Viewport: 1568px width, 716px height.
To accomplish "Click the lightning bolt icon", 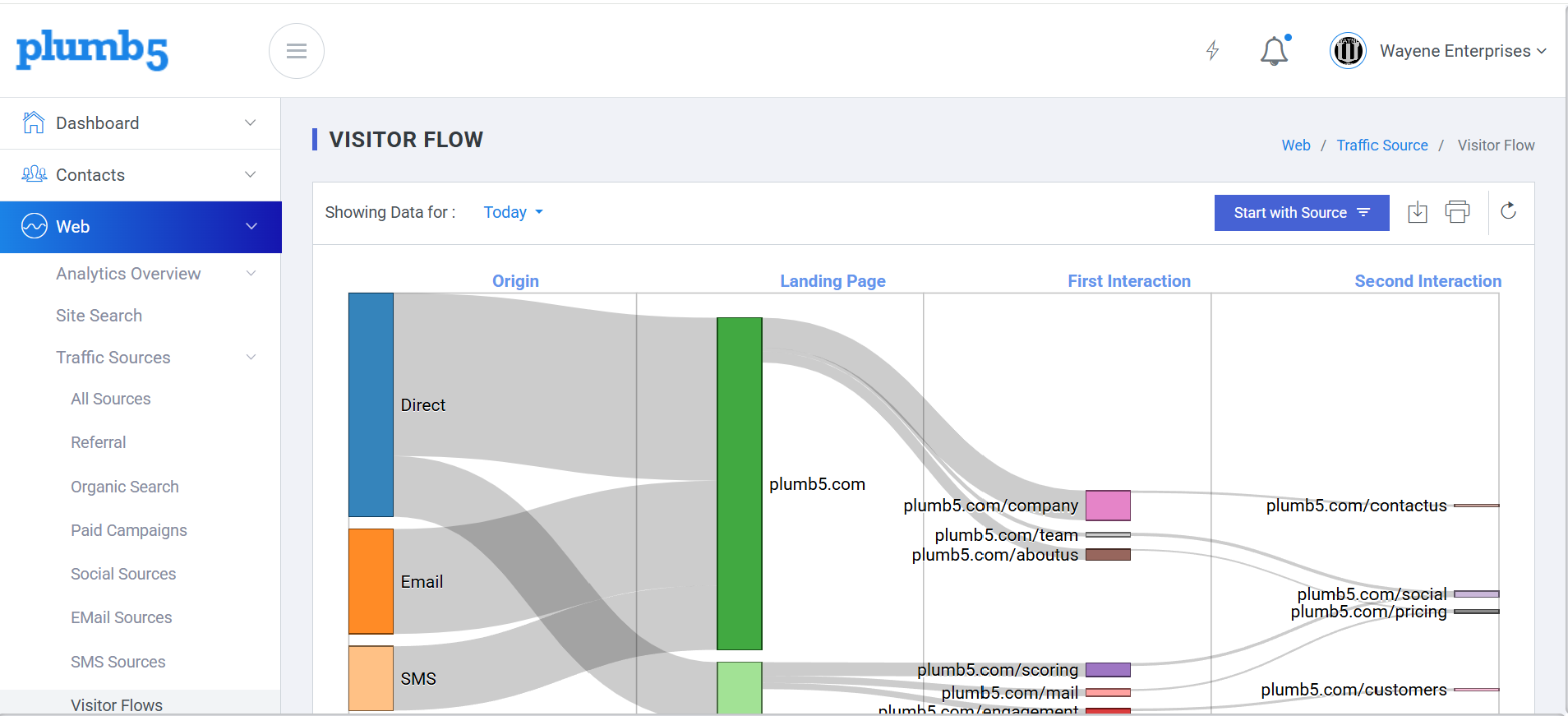I will [x=1212, y=51].
